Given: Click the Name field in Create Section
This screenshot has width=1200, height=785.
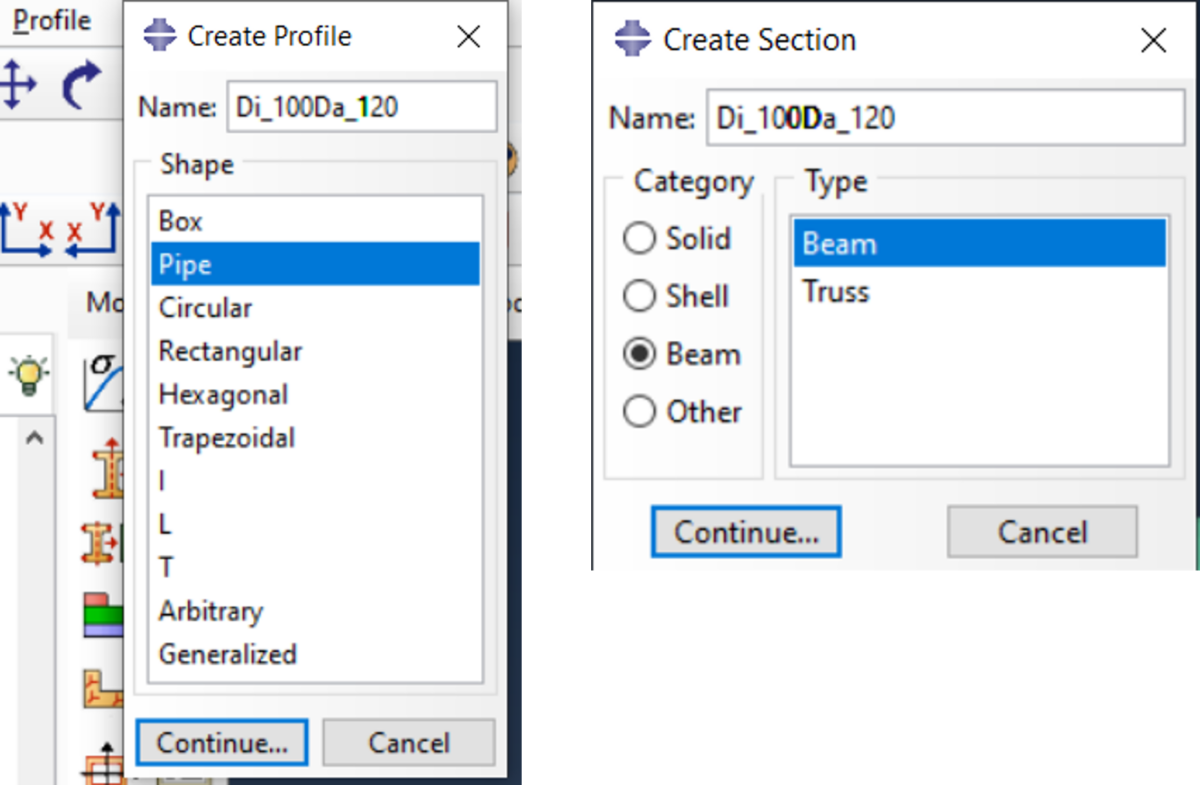Looking at the screenshot, I should point(946,118).
